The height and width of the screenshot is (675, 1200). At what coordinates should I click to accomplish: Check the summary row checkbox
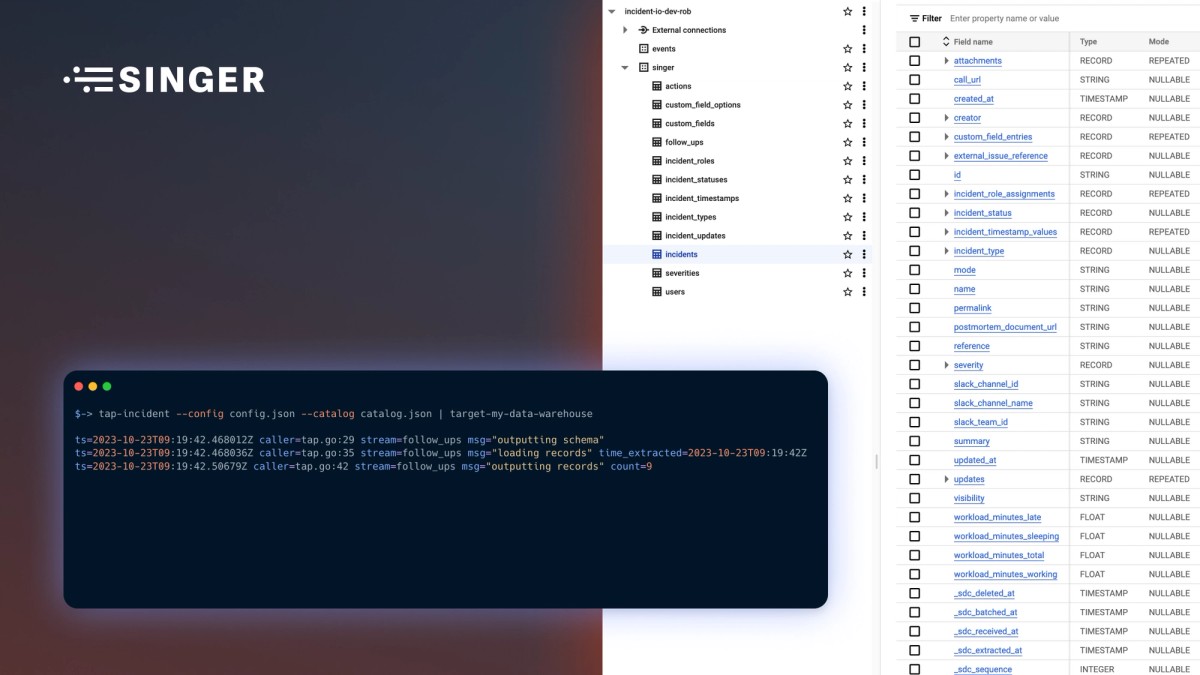pos(914,440)
